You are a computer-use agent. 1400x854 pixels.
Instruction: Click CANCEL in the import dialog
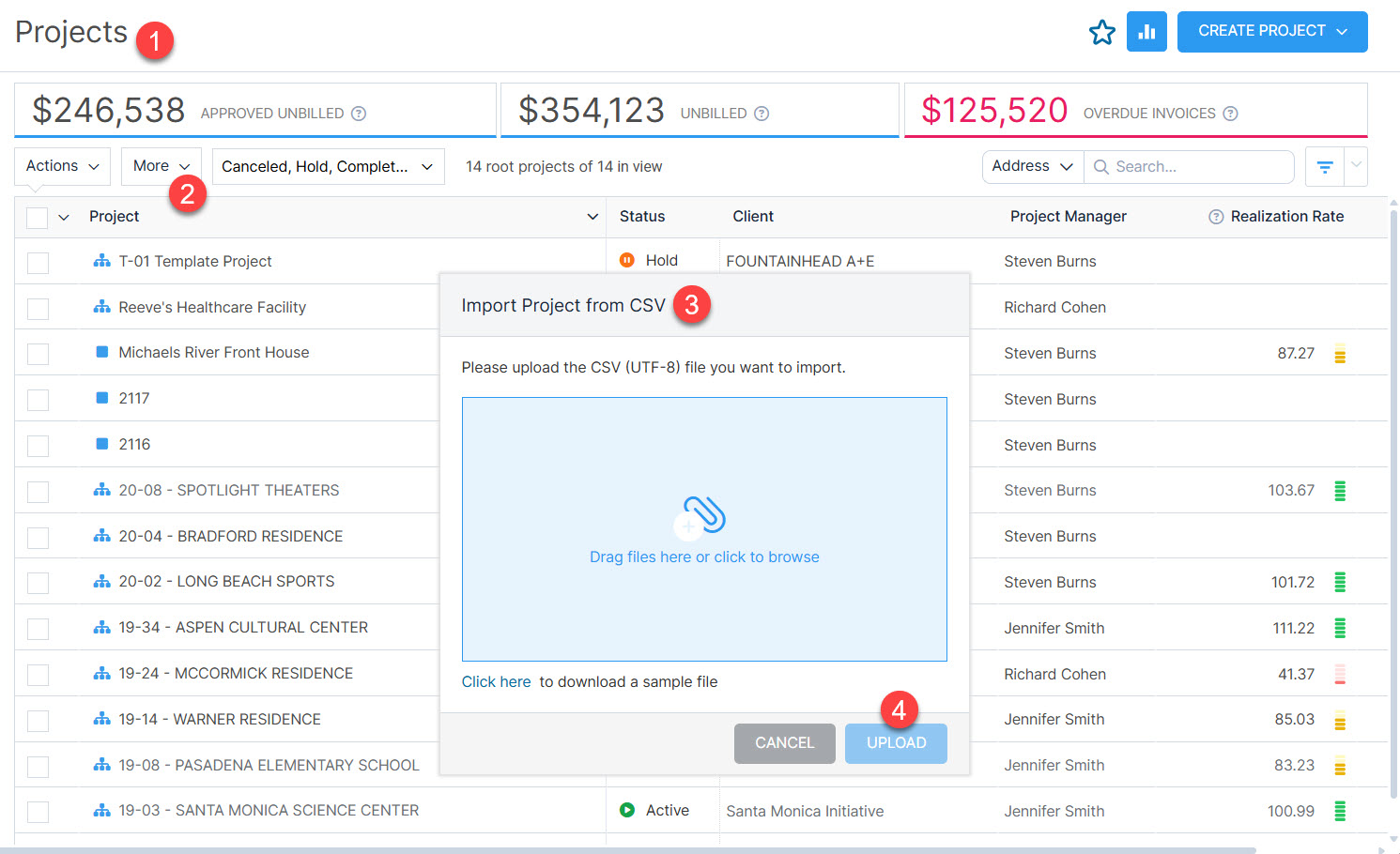point(784,742)
